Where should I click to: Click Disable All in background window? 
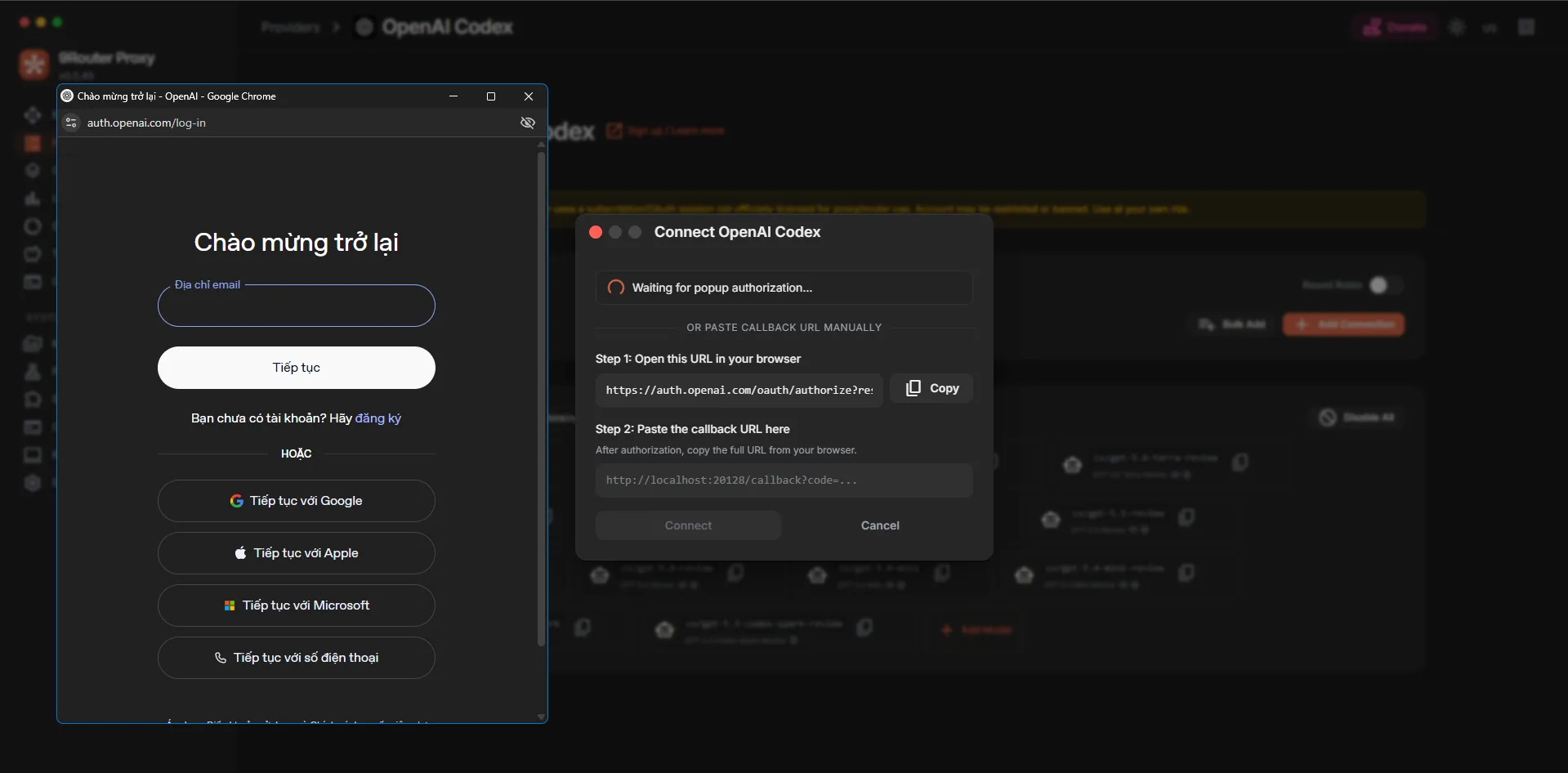[1356, 418]
